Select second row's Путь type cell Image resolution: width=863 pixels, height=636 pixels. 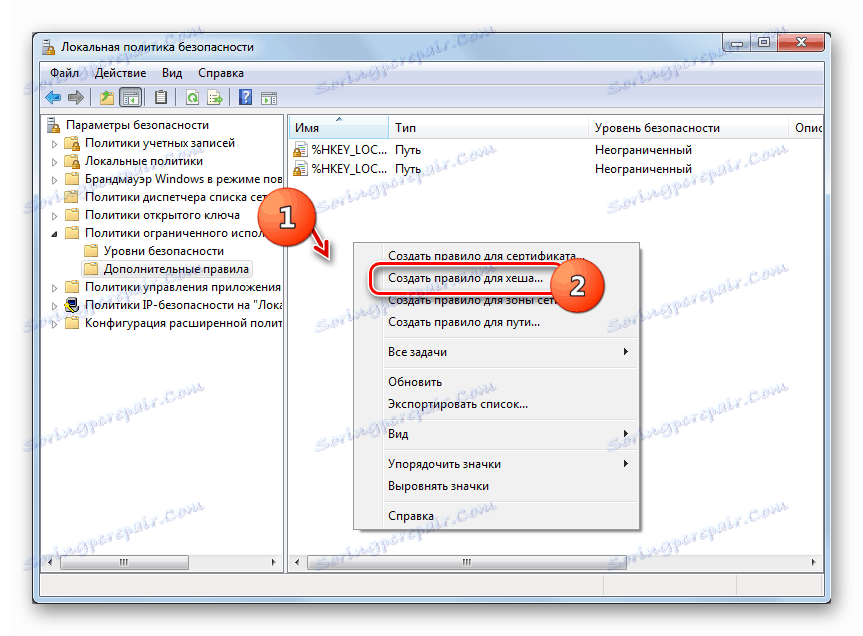tap(408, 168)
